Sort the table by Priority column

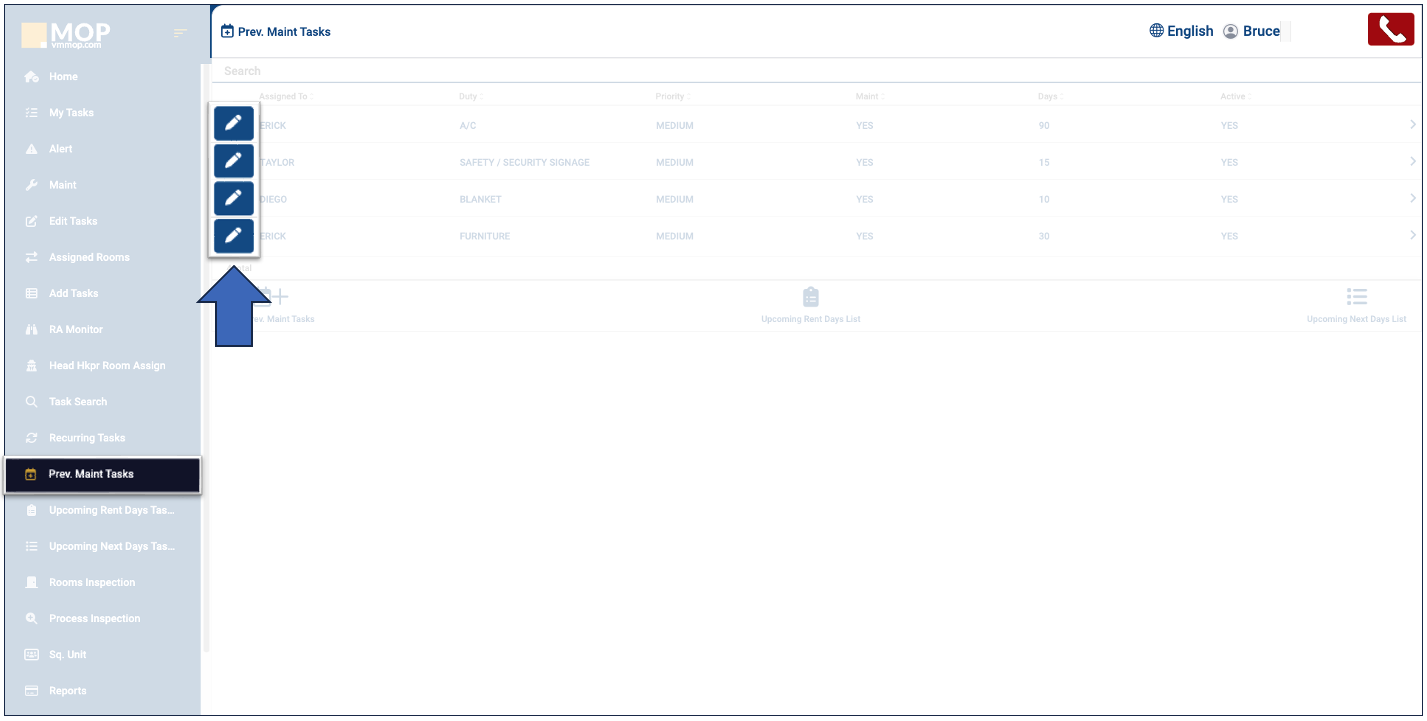tap(671, 97)
